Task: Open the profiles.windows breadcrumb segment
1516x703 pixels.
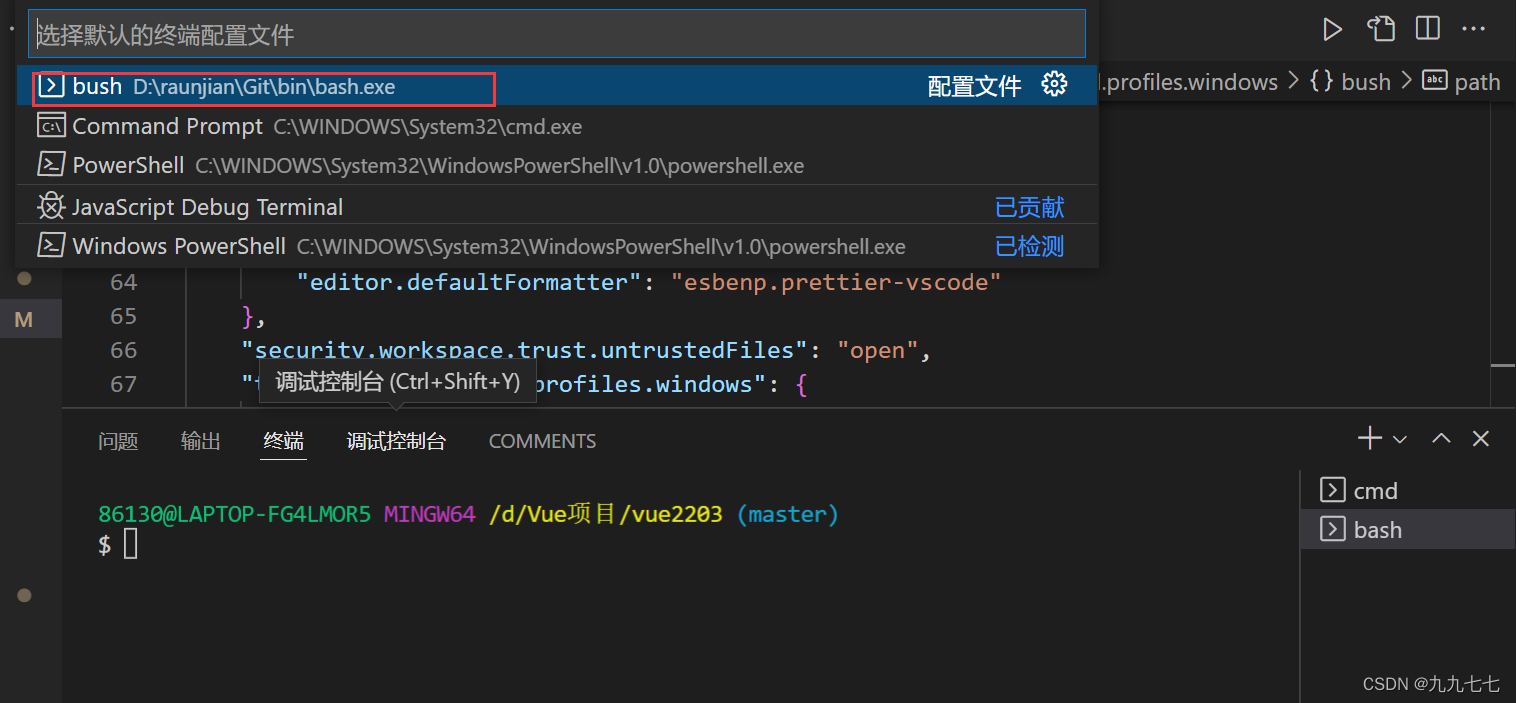Action: coord(1188,82)
